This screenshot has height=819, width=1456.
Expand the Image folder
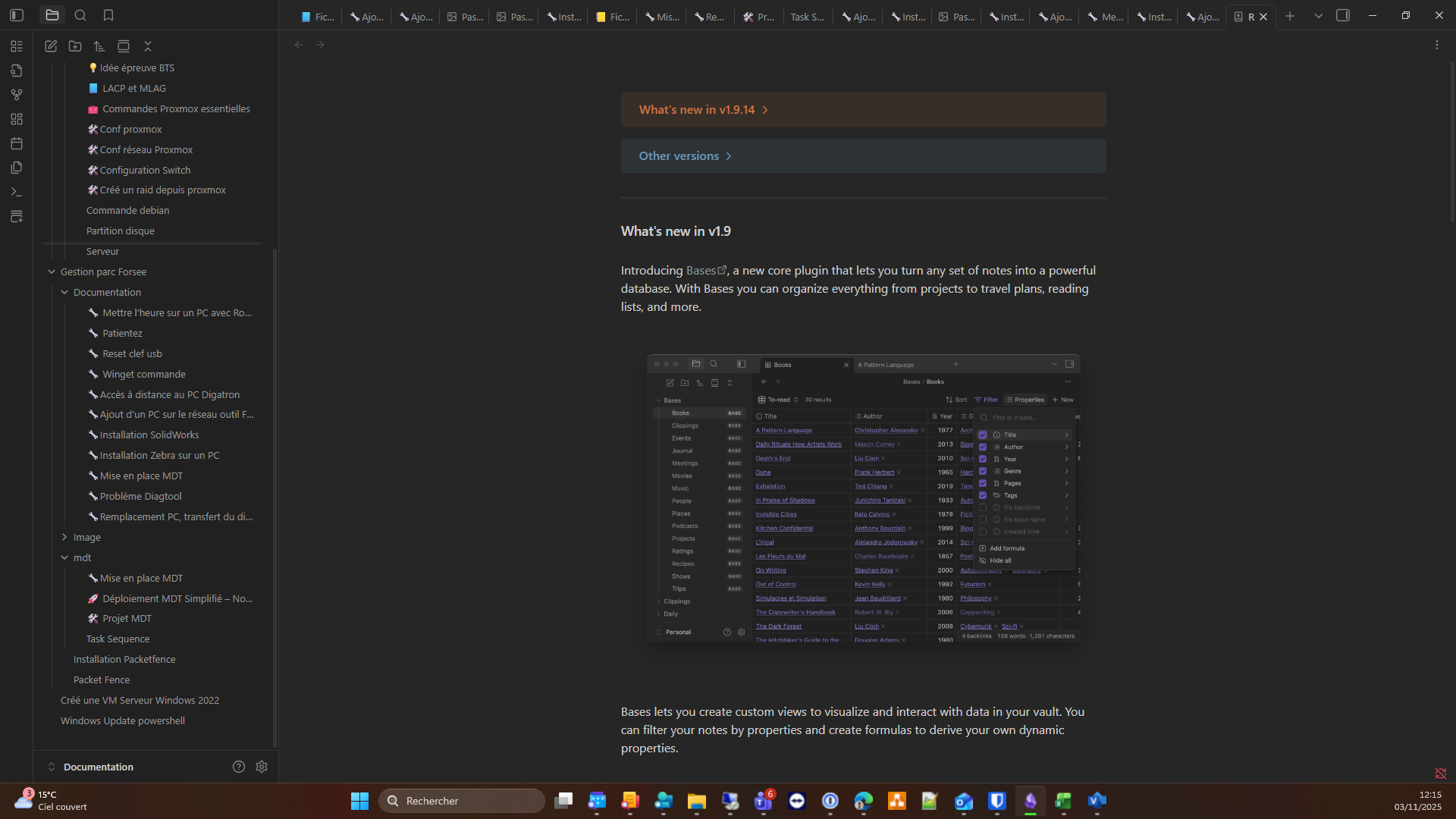(64, 537)
